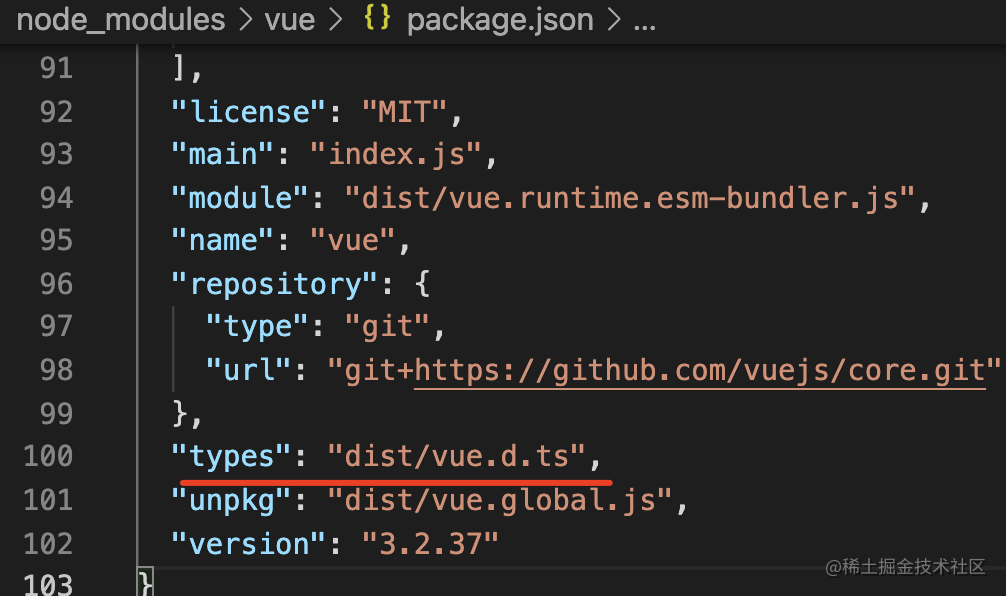Click the closing bracket on line 91

pyautogui.click(x=179, y=67)
